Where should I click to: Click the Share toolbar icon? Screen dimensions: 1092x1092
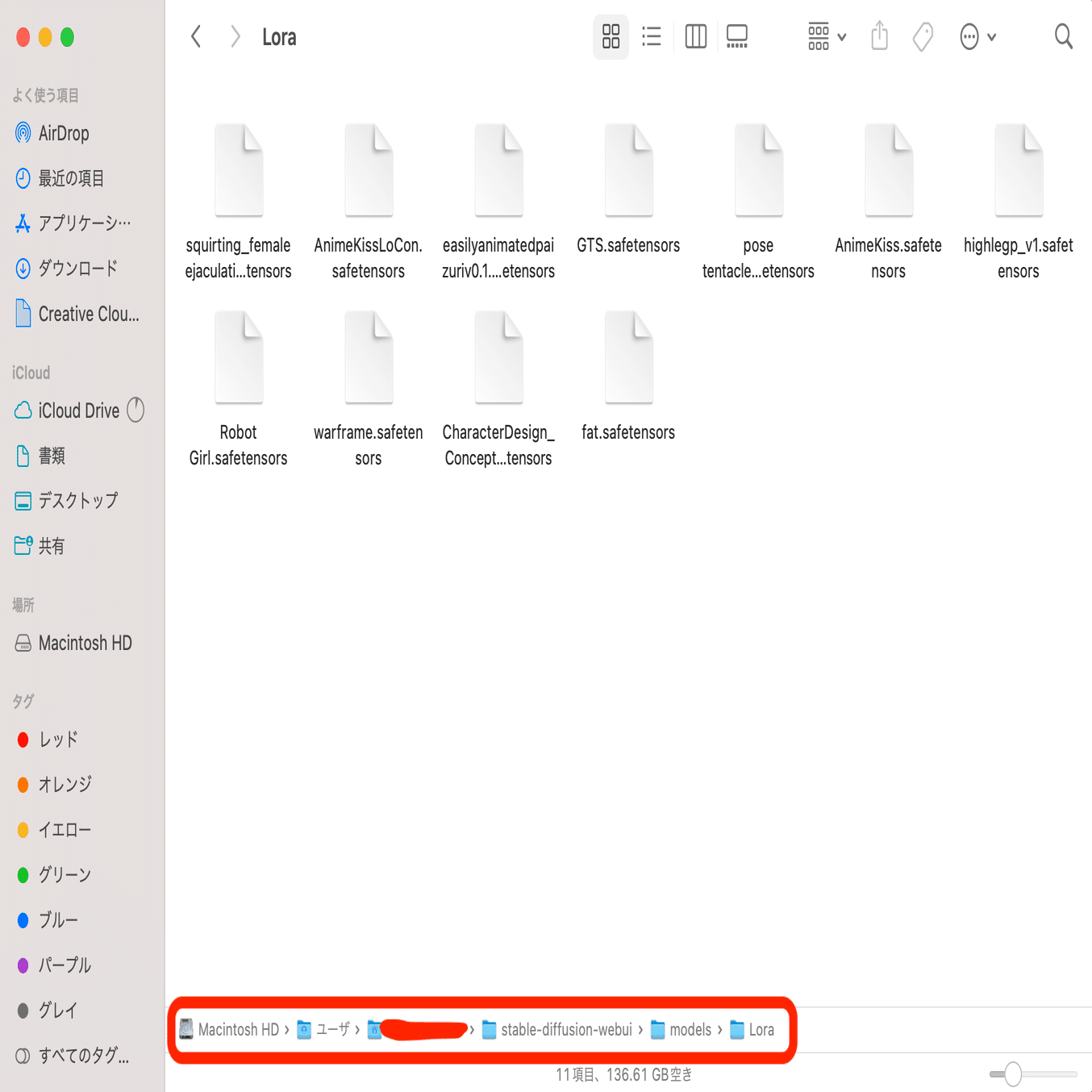click(x=879, y=36)
